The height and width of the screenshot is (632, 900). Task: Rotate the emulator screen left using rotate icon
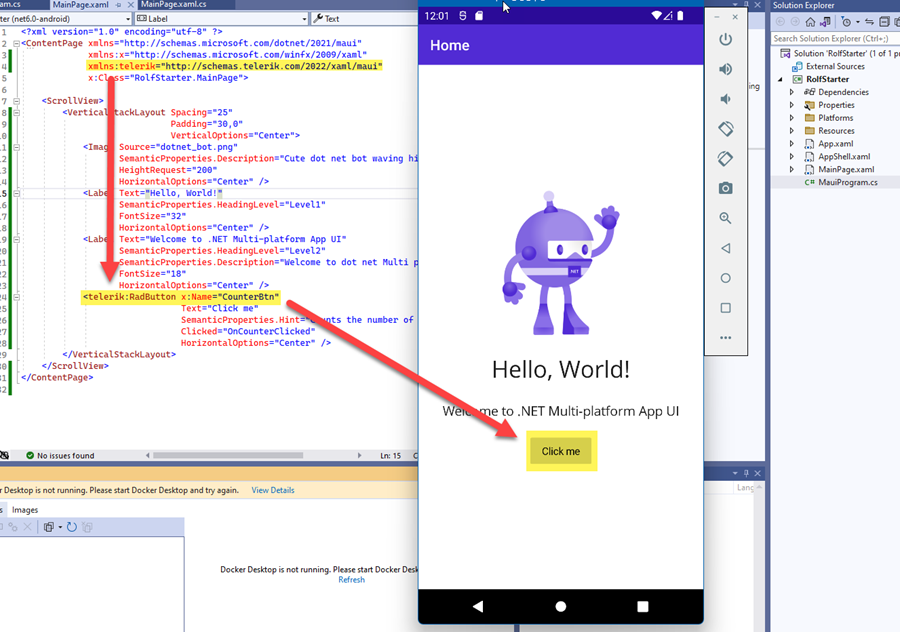(x=726, y=128)
